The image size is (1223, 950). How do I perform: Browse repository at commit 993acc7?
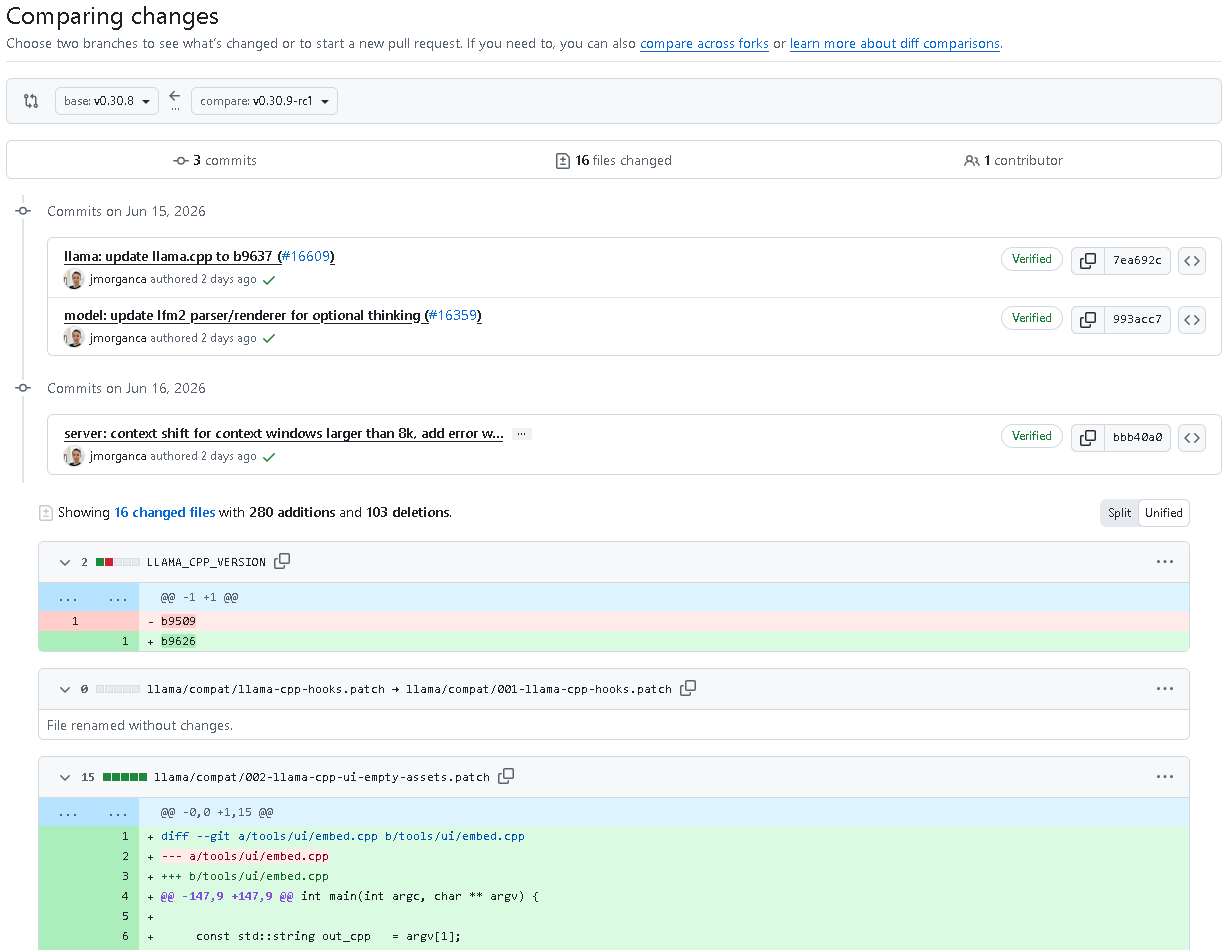click(x=1191, y=319)
